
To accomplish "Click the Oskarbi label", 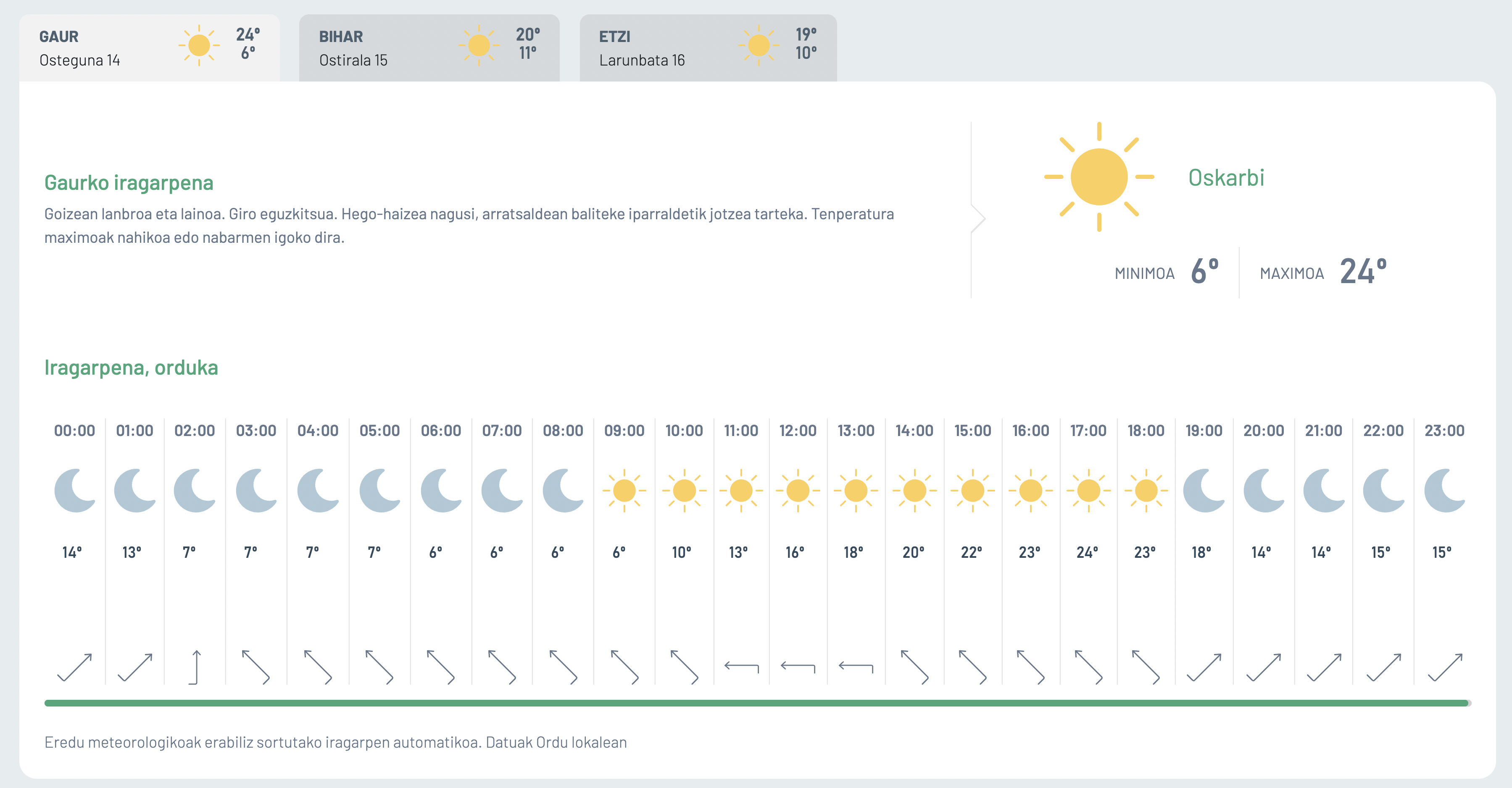I will coord(1226,178).
